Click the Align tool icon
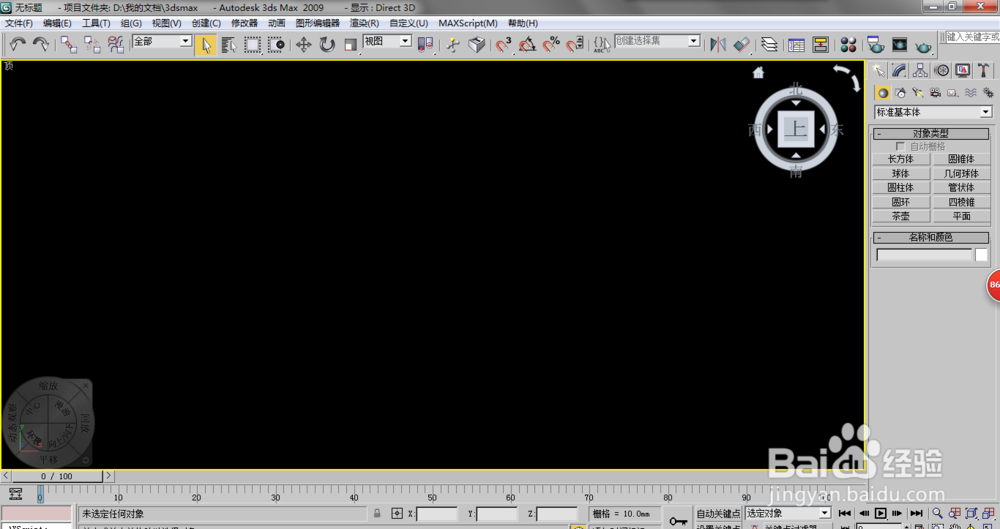The height and width of the screenshot is (529, 1000). (742, 45)
